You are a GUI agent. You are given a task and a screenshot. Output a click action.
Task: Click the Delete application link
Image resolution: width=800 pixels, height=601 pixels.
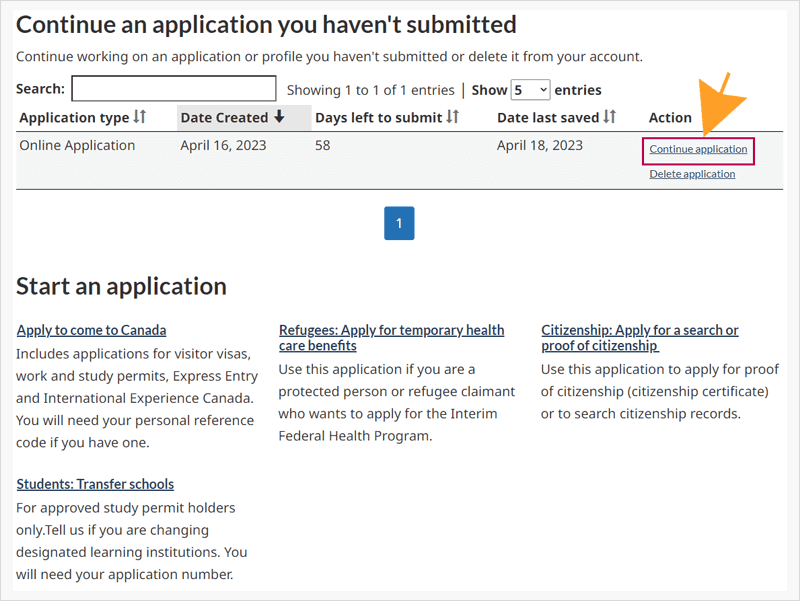(x=692, y=174)
